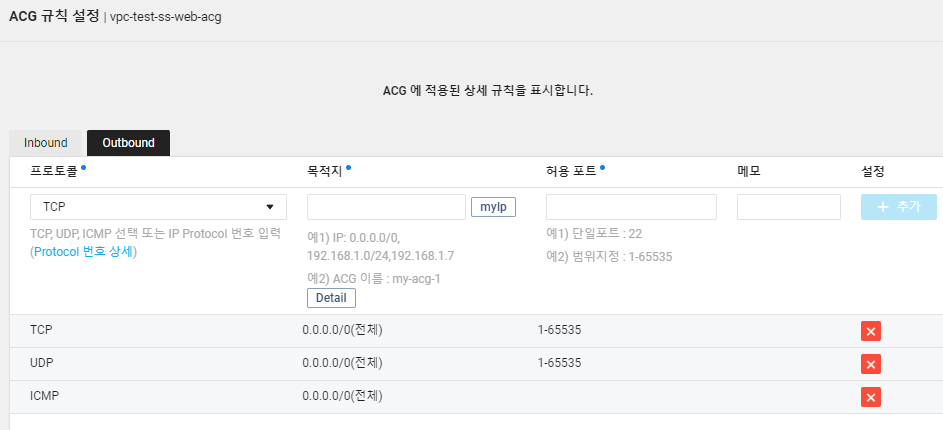Switch to the Inbound tab
The height and width of the screenshot is (430, 943).
[x=46, y=143]
